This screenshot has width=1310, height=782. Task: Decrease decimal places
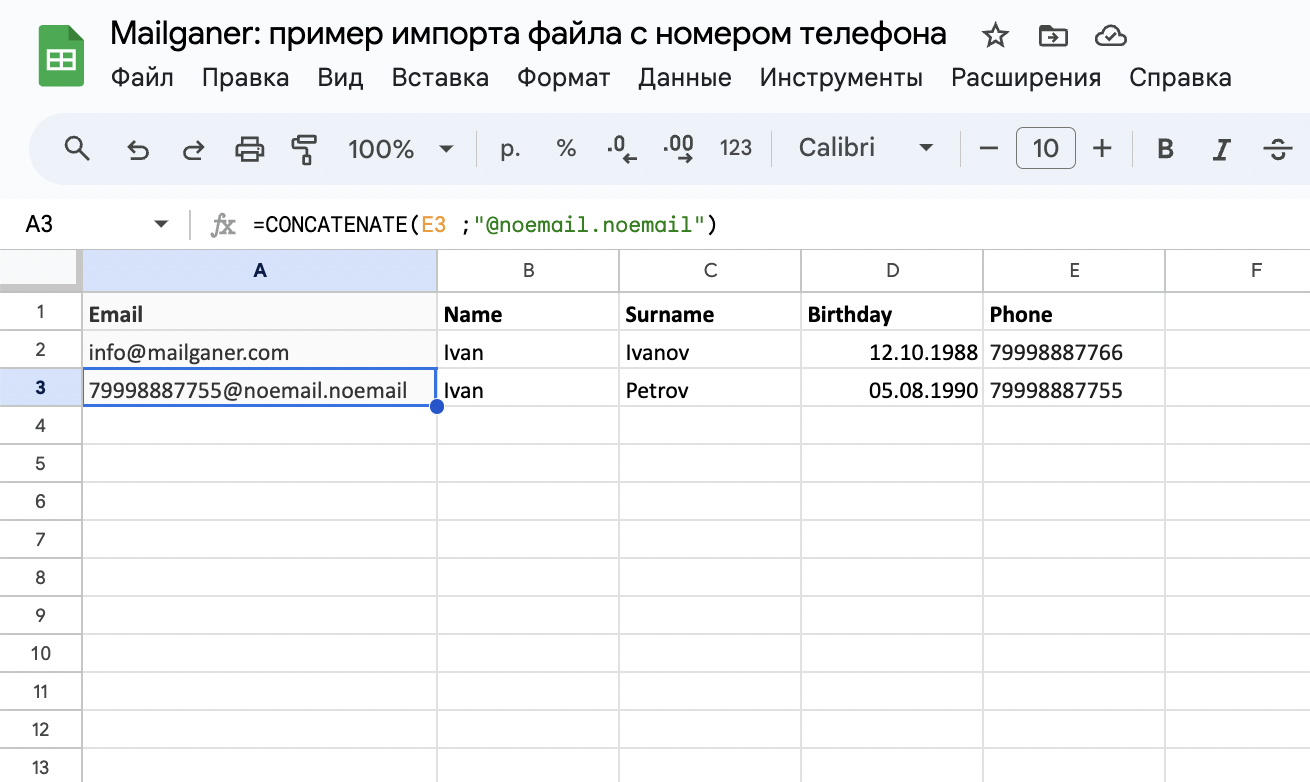pyautogui.click(x=622, y=149)
